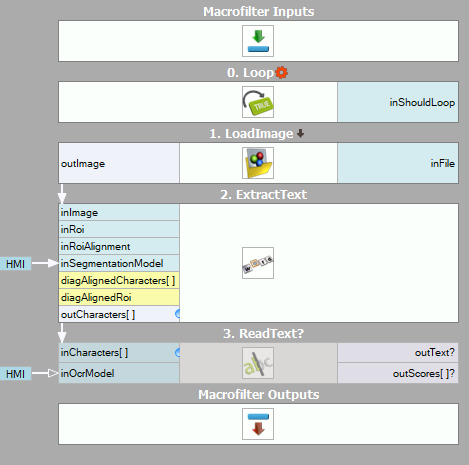Click the inRoi port of ExtractText

coord(119,229)
